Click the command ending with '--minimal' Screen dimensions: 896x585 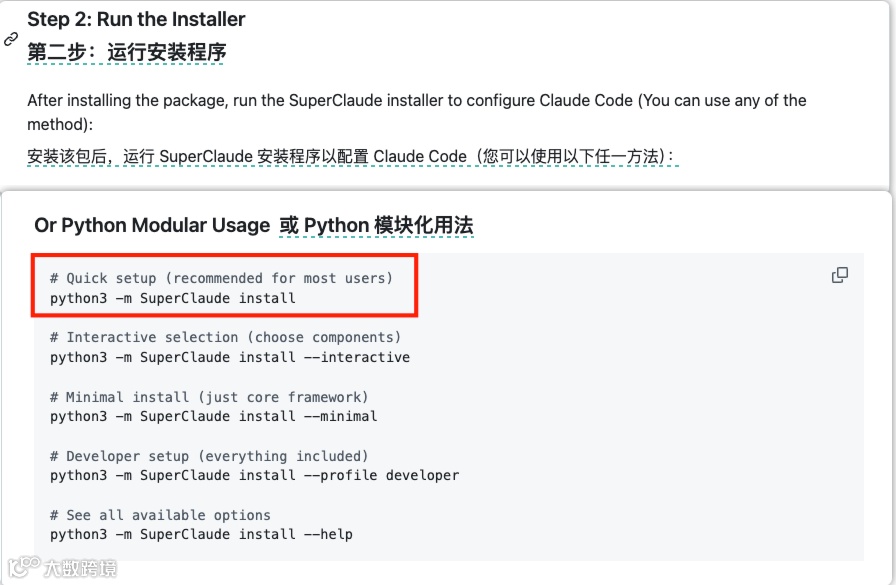click(214, 416)
